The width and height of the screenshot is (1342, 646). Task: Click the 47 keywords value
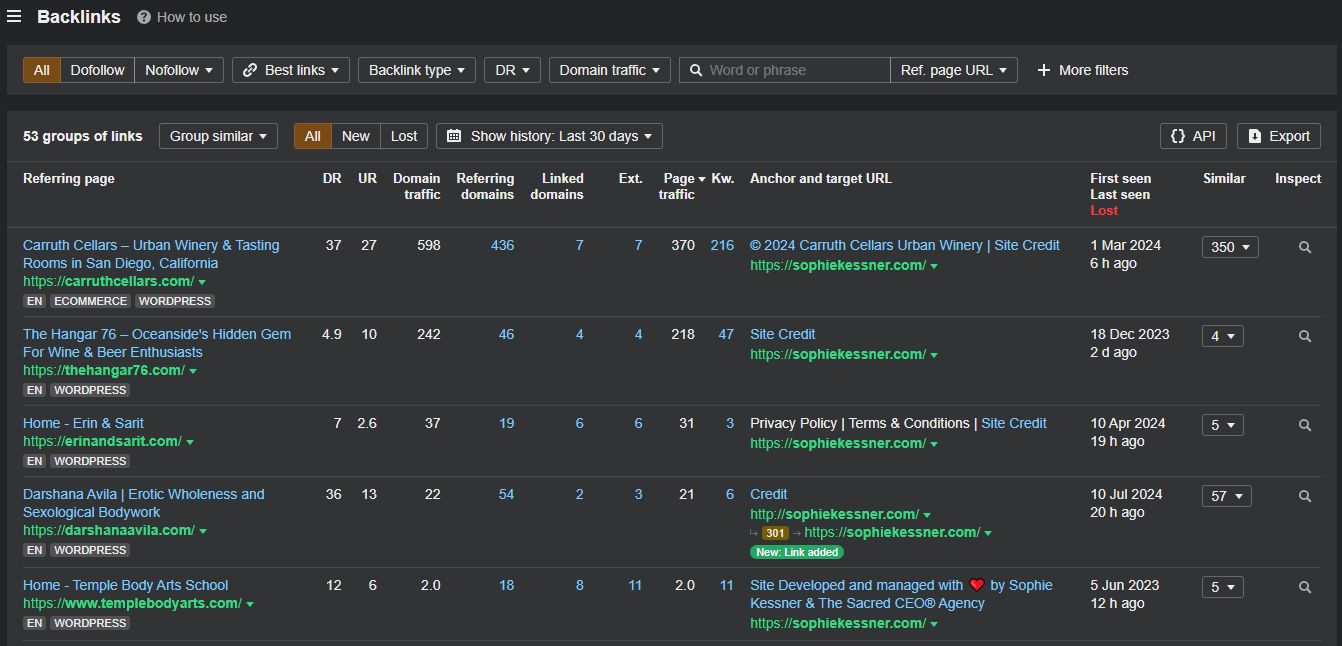[x=726, y=334]
